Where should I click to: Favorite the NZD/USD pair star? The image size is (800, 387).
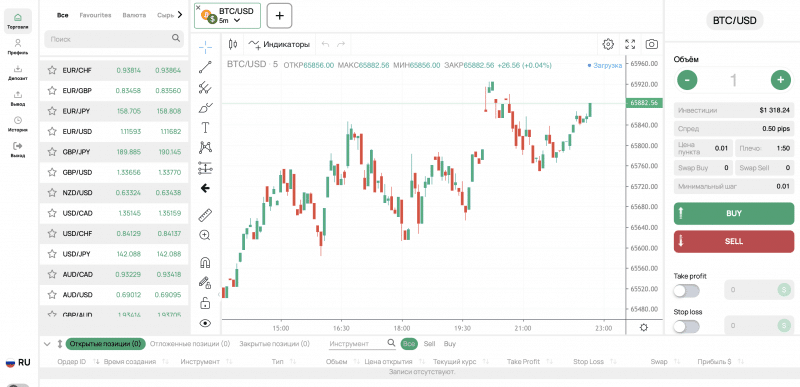[52, 193]
